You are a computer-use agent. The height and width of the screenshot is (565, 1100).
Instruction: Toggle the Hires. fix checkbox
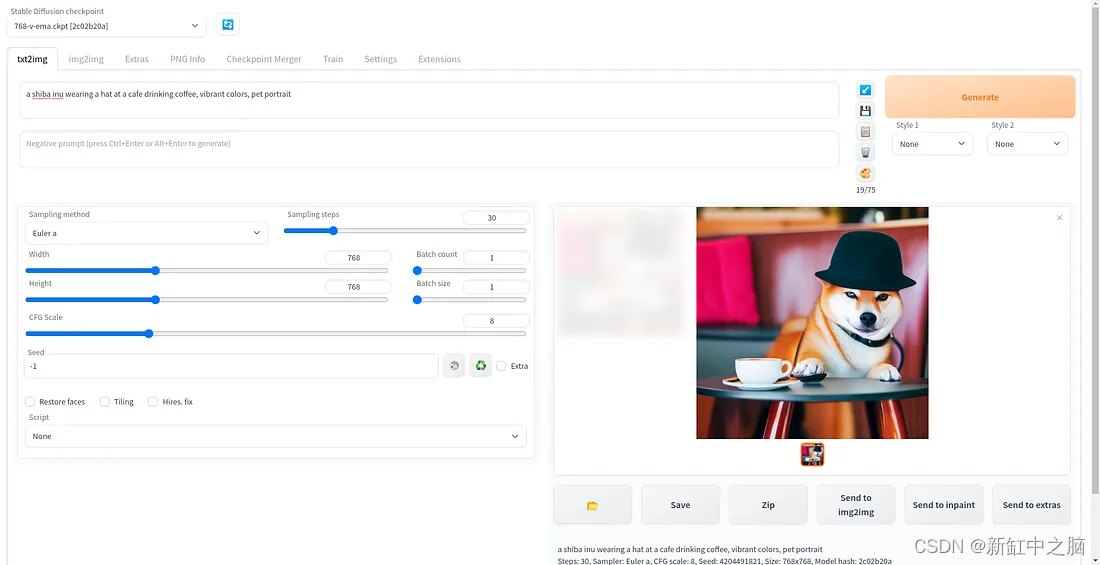click(x=153, y=401)
